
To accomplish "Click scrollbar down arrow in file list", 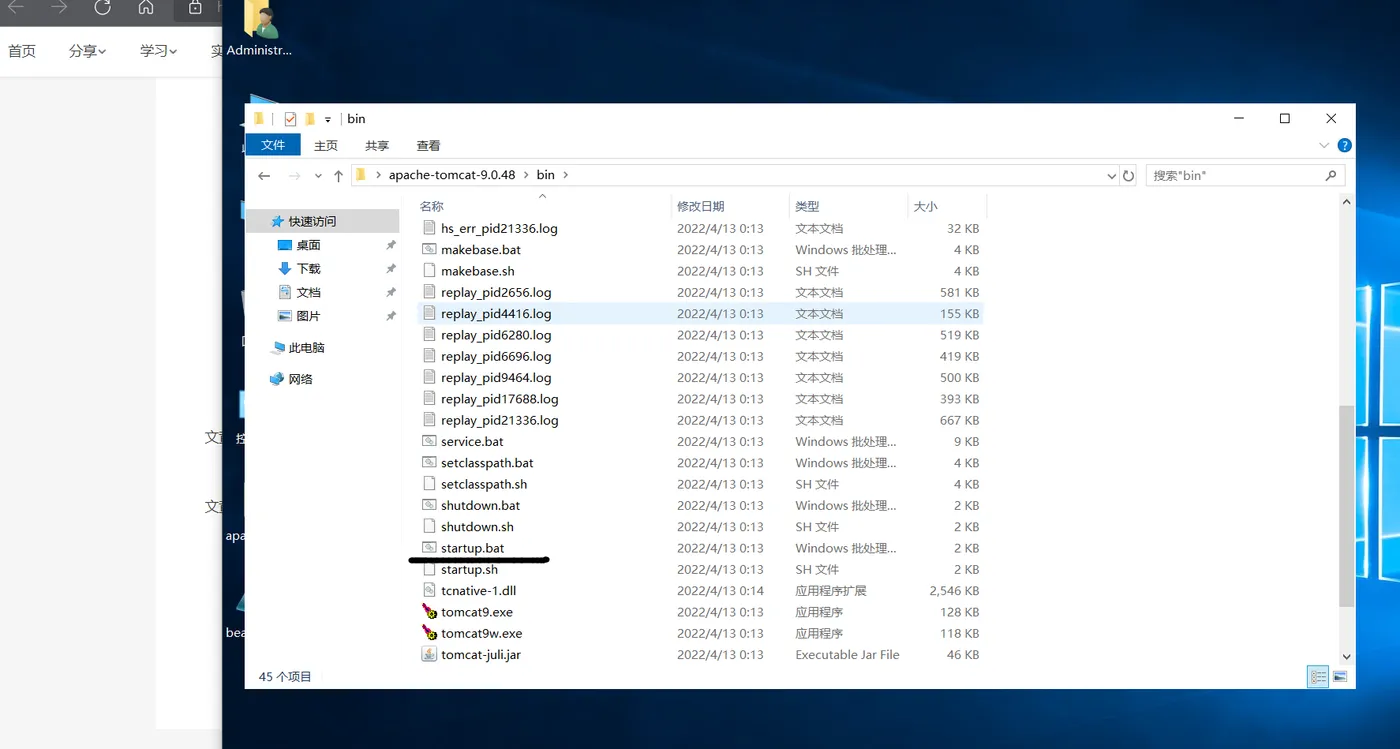I will (1346, 656).
